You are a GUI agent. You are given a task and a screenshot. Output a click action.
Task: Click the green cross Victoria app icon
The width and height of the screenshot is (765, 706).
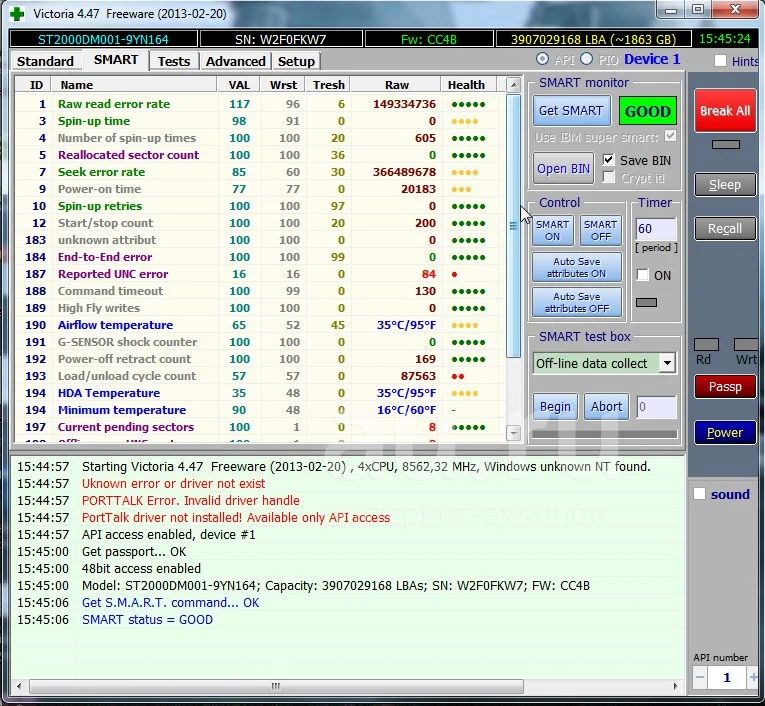17,14
